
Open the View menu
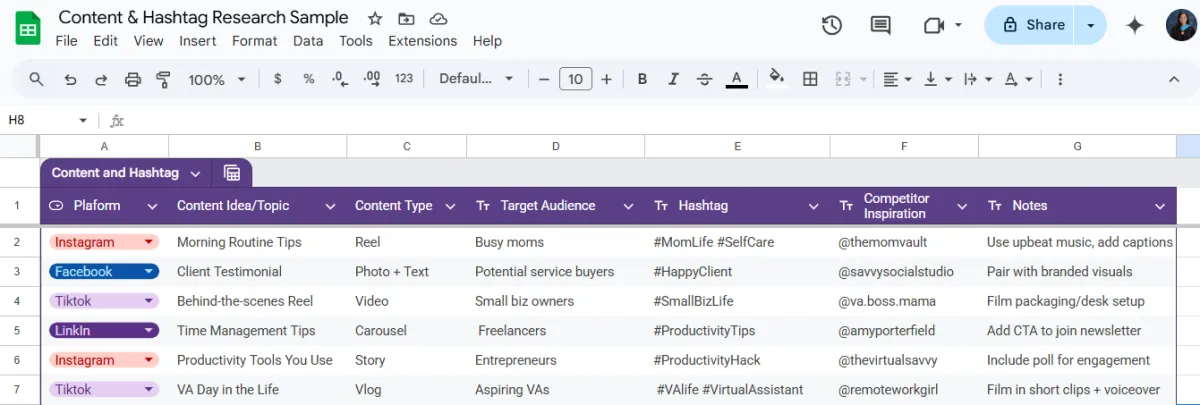coord(148,41)
